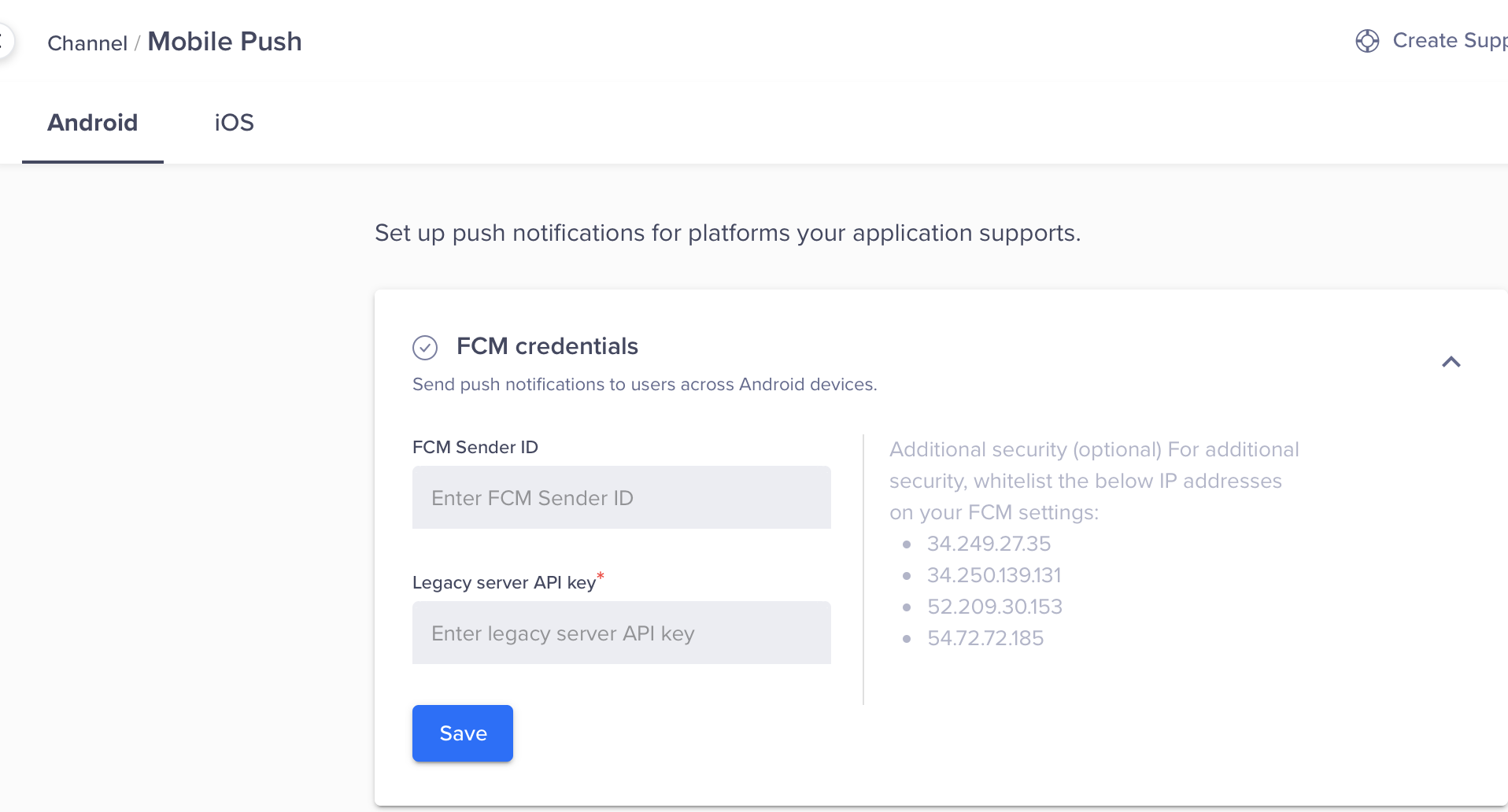Viewport: 1508px width, 812px height.
Task: Focus the FCM Sender ID input field
Action: pyautogui.click(x=621, y=497)
